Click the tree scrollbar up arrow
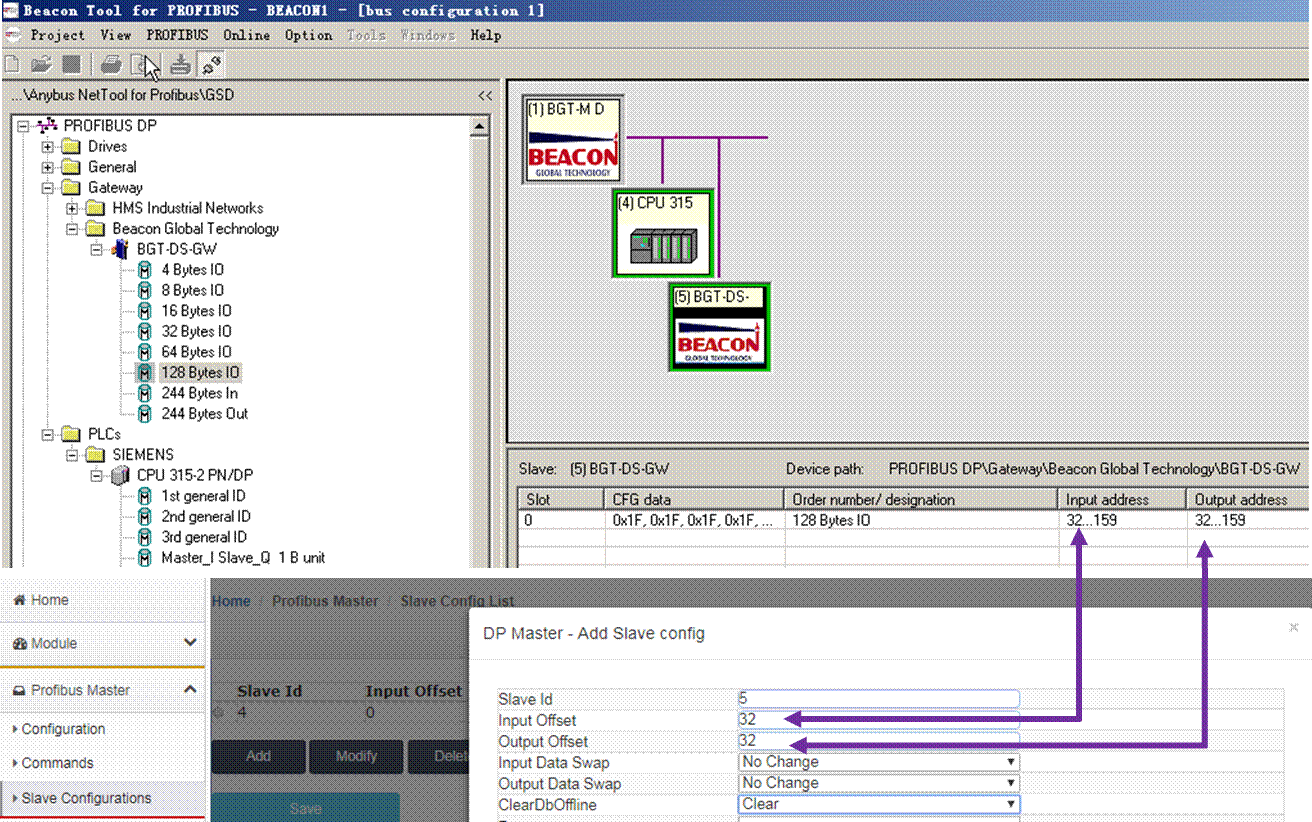 pyautogui.click(x=479, y=127)
